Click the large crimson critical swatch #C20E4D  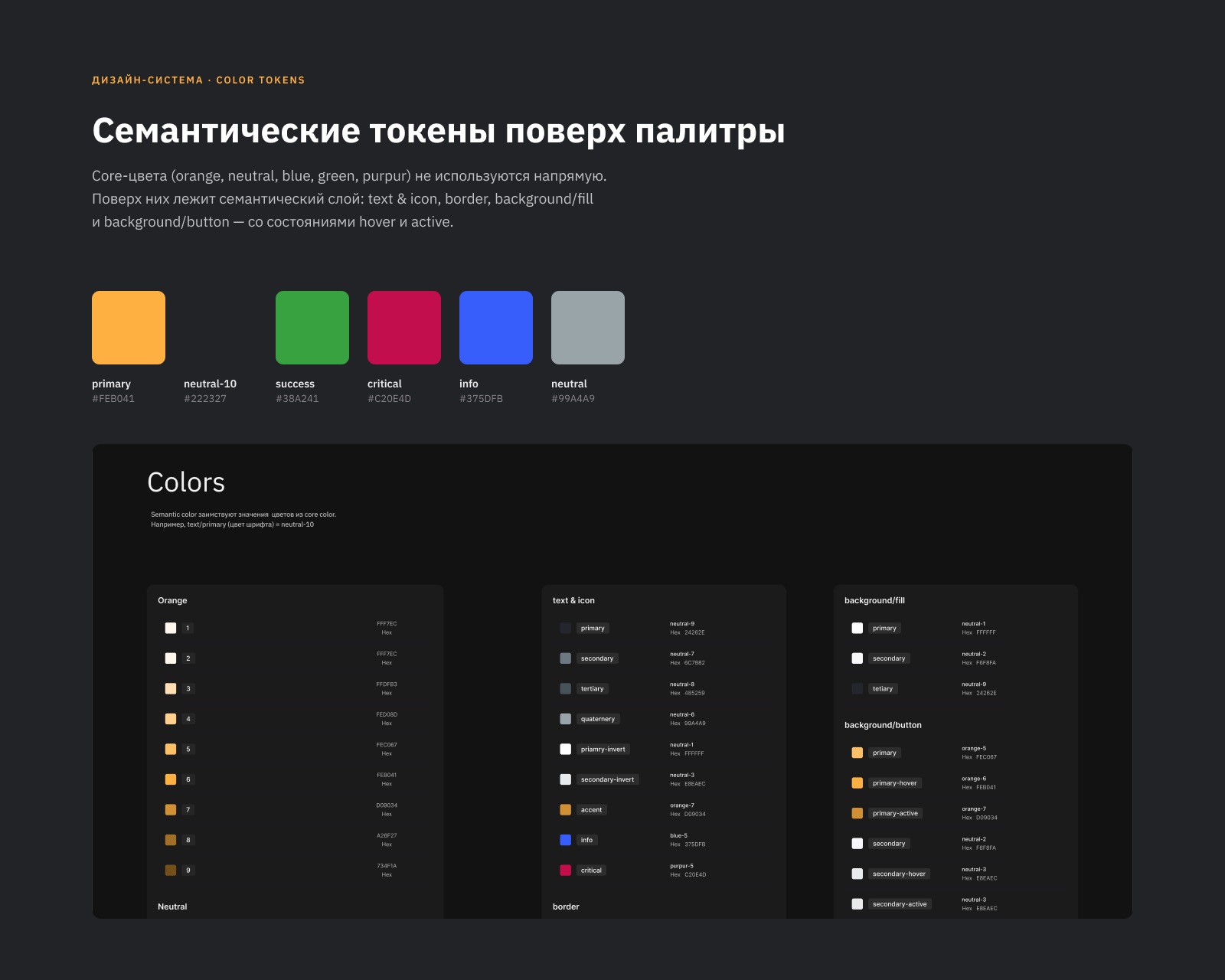[x=404, y=328]
